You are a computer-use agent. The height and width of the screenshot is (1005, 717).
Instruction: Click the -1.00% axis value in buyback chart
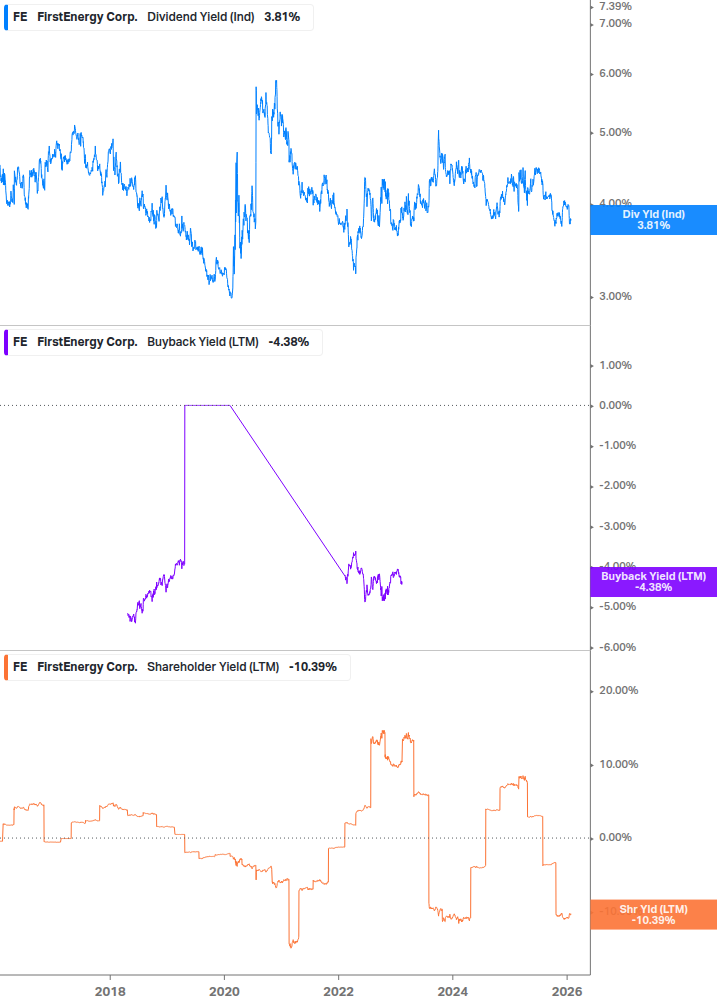[617, 445]
